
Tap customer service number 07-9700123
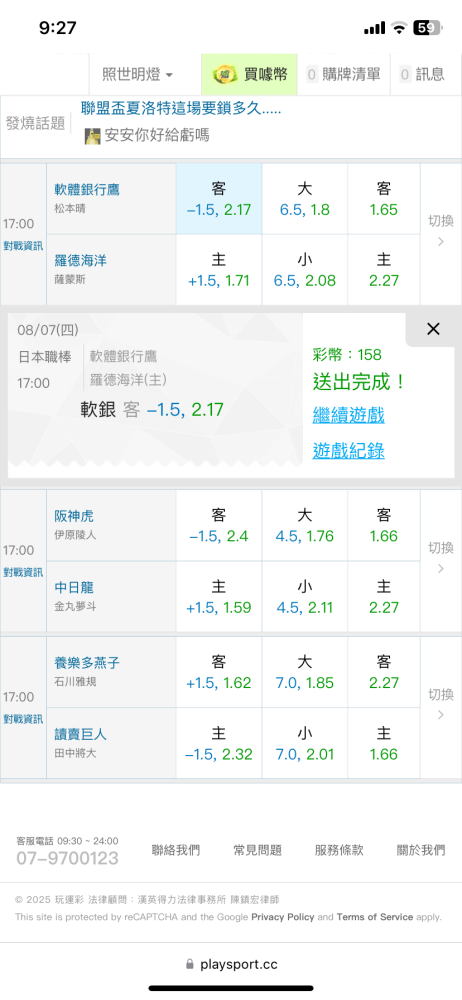68,858
